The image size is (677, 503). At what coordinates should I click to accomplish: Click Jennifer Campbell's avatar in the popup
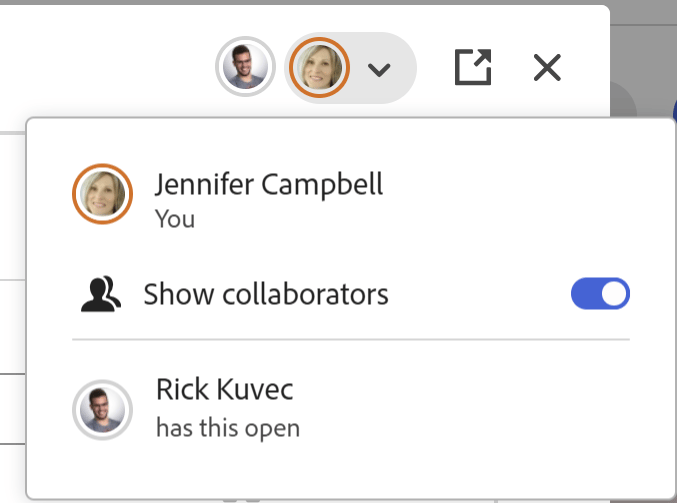point(102,193)
